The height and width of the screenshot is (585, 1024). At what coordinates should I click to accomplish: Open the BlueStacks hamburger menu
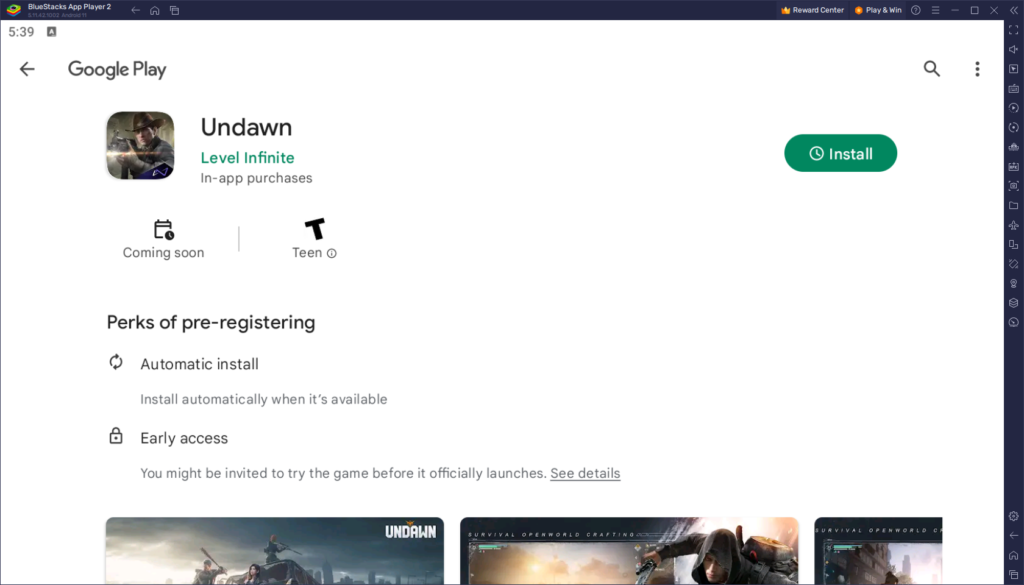[x=935, y=10]
